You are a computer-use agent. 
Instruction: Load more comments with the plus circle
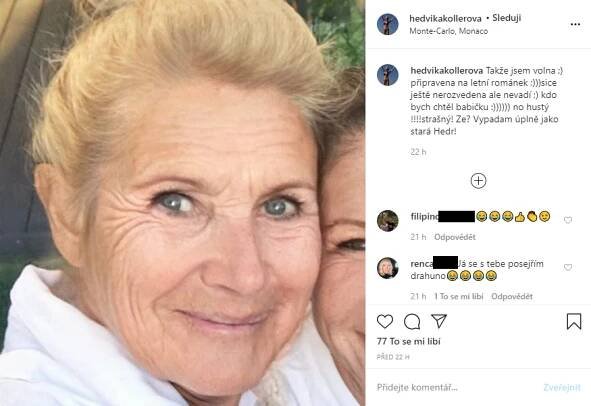[478, 181]
